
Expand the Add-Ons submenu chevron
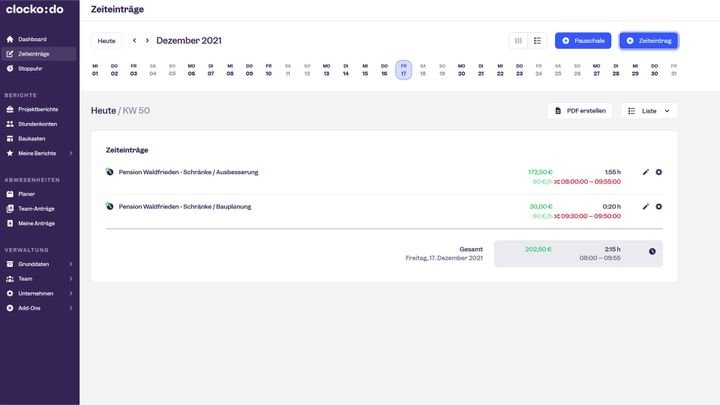[x=71, y=308]
